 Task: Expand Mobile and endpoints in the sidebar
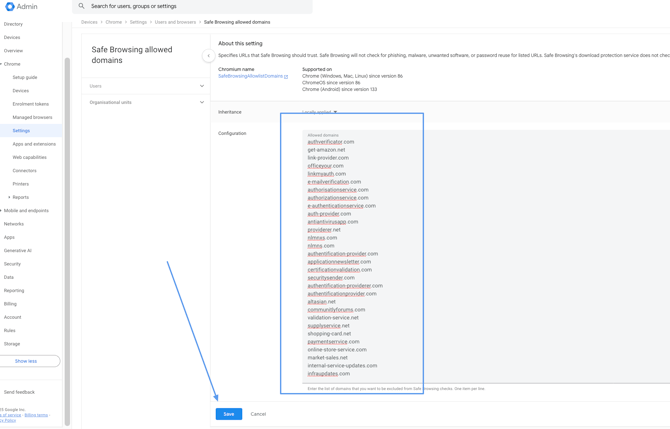tap(2, 211)
